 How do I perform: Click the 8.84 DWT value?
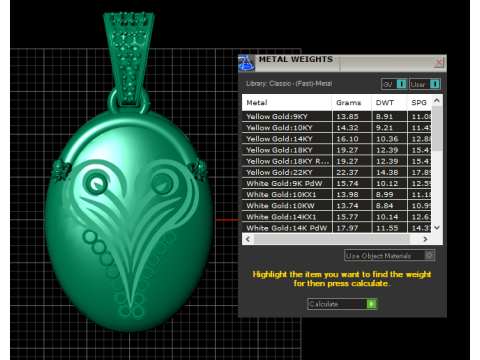(x=384, y=206)
